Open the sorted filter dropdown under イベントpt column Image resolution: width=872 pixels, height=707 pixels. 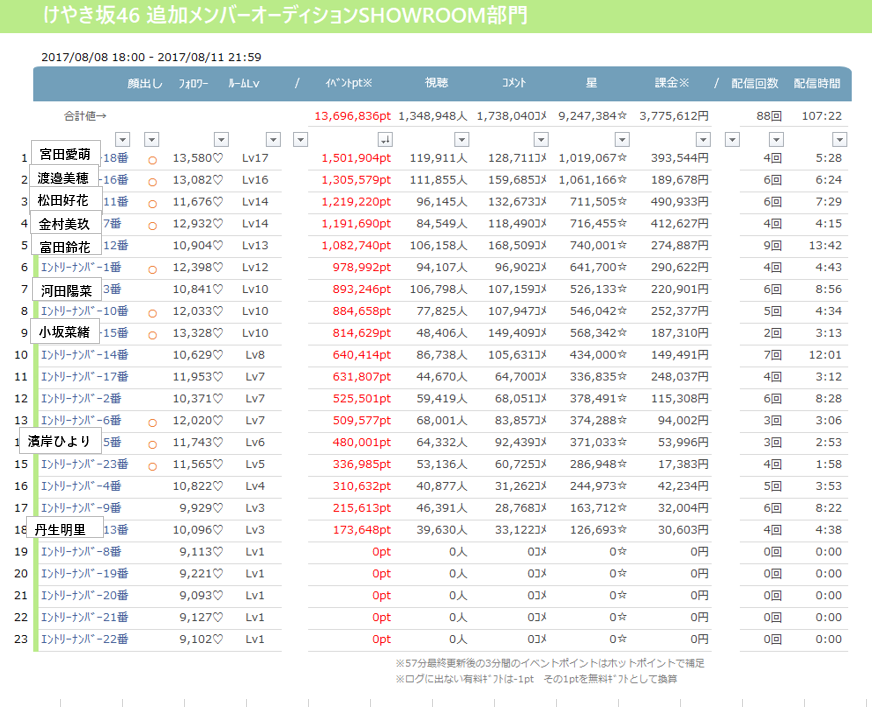pyautogui.click(x=385, y=139)
